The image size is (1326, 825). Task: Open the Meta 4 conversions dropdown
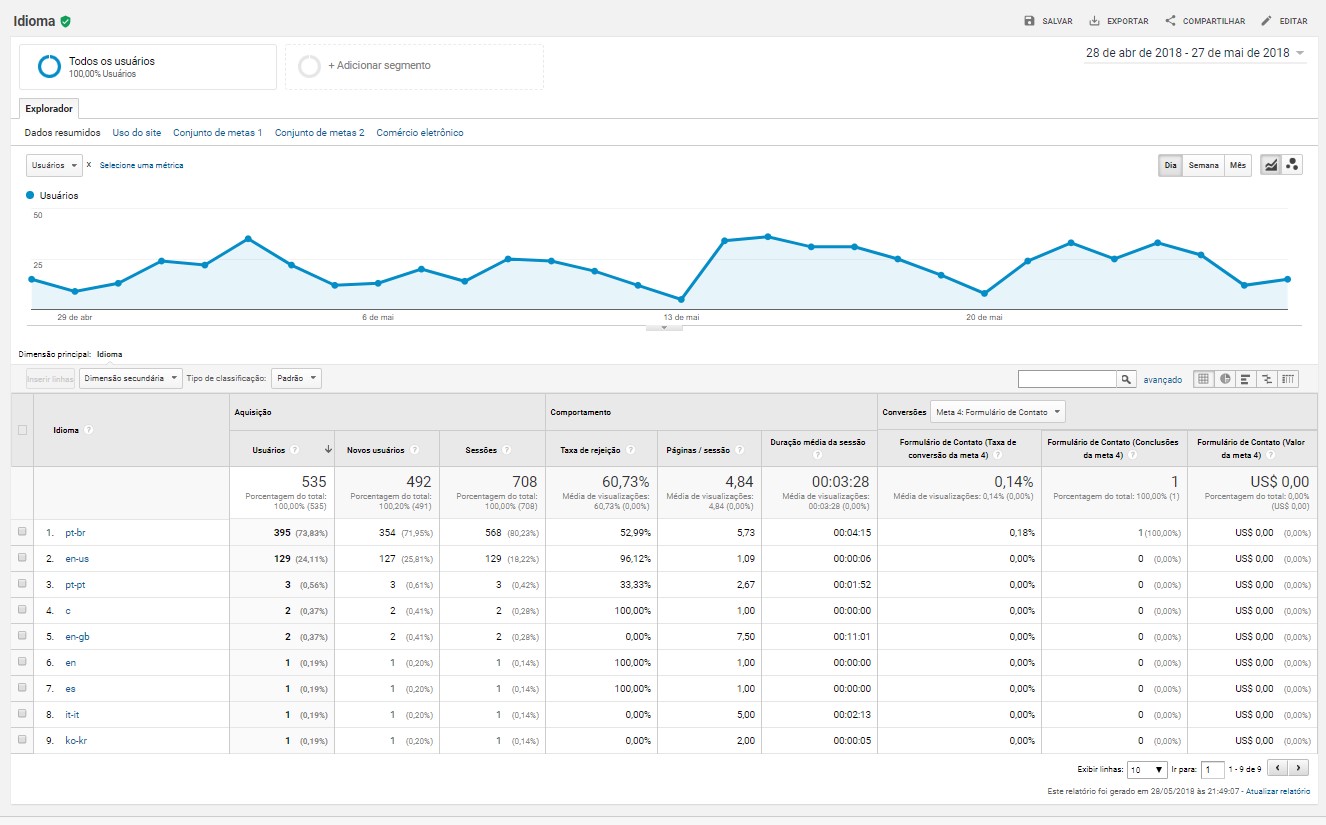(997, 412)
